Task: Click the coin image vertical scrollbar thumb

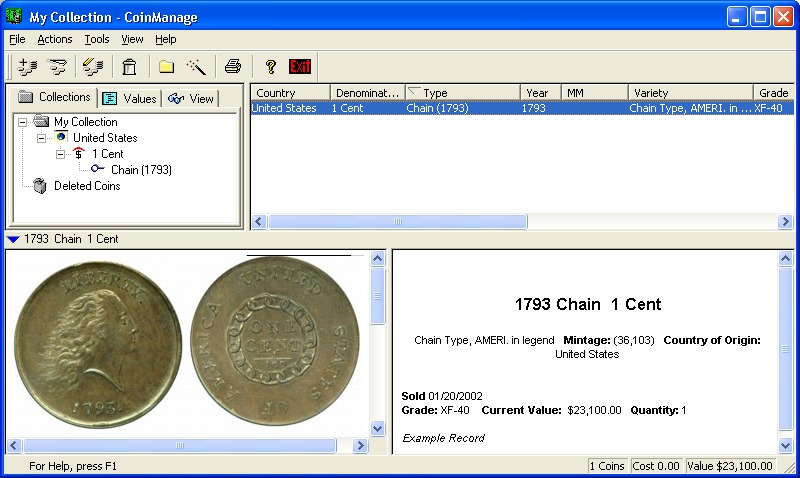Action: [378, 296]
